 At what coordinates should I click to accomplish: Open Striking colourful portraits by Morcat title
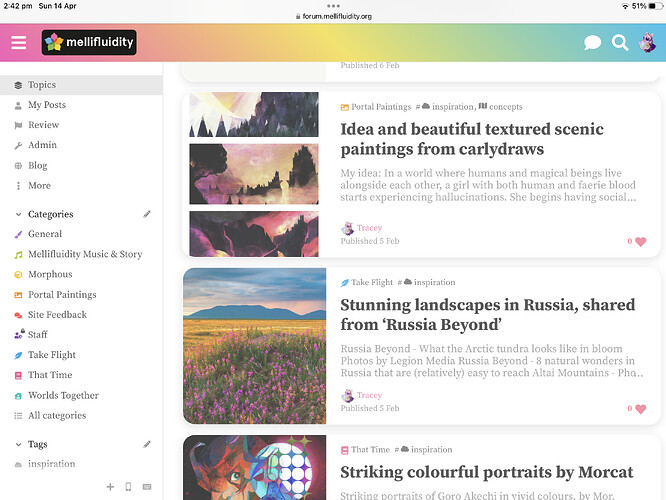pos(486,472)
